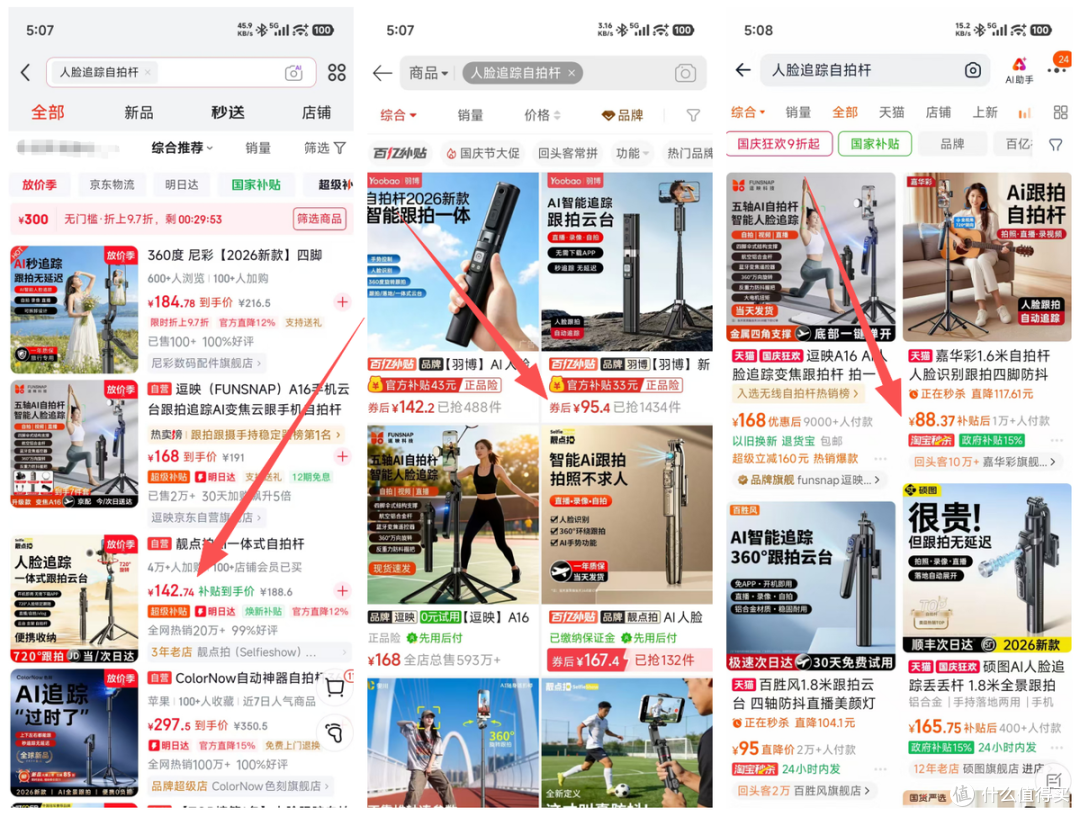Open the 羽博 券后¥95.4 product image
The width and height of the screenshot is (1080, 817).
tap(627, 262)
